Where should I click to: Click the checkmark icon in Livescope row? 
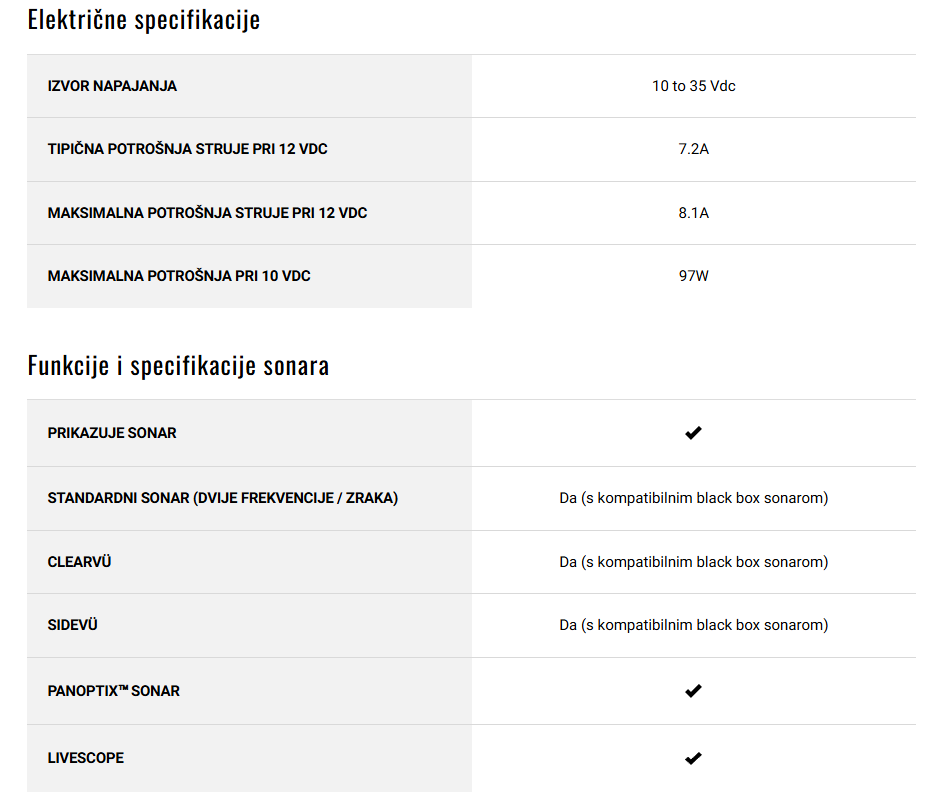pyautogui.click(x=693, y=758)
